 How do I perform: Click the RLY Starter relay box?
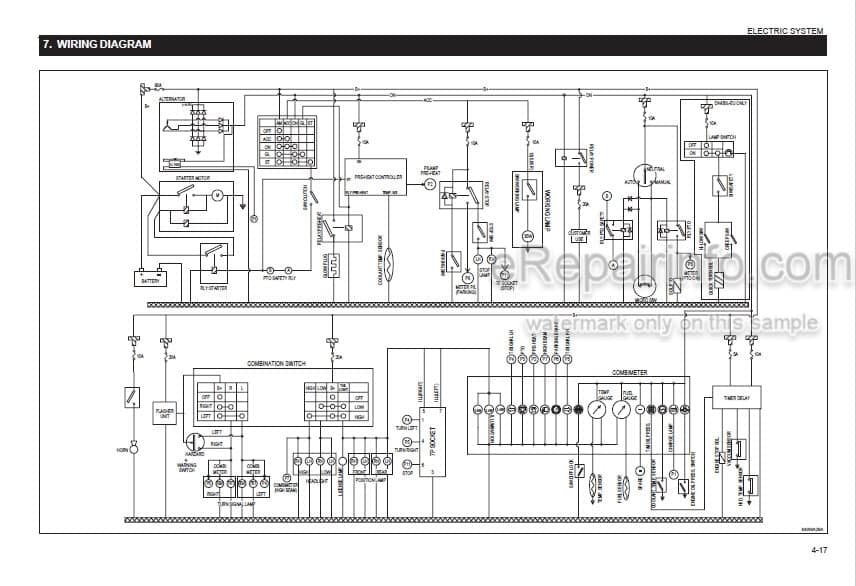pyautogui.click(x=215, y=260)
